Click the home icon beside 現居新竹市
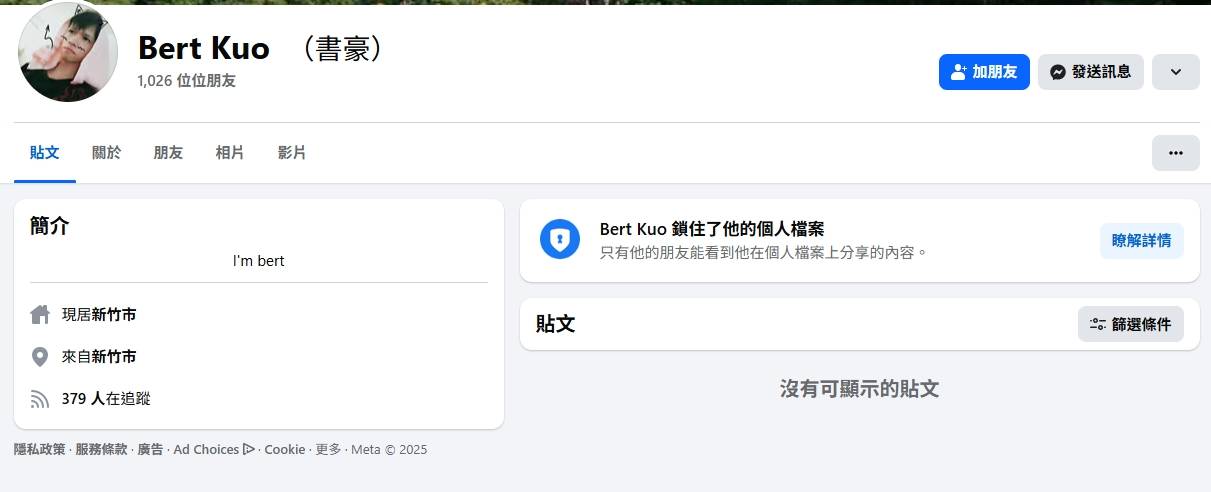Viewport: 1211px width, 492px height. click(x=40, y=315)
